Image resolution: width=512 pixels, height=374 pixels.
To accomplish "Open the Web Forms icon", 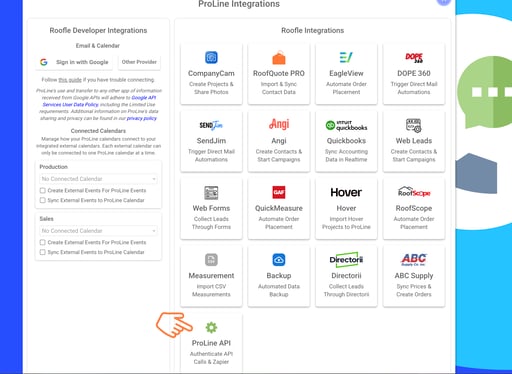I will (211, 193).
